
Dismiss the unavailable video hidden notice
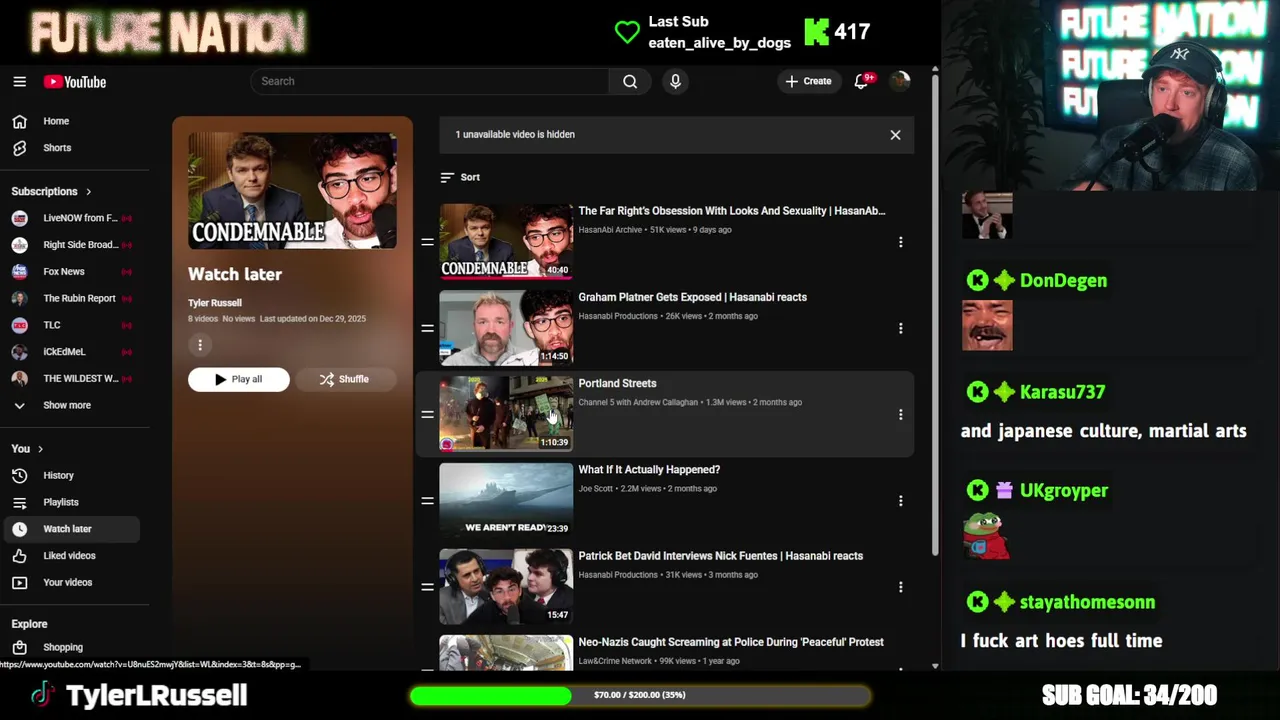click(x=895, y=135)
